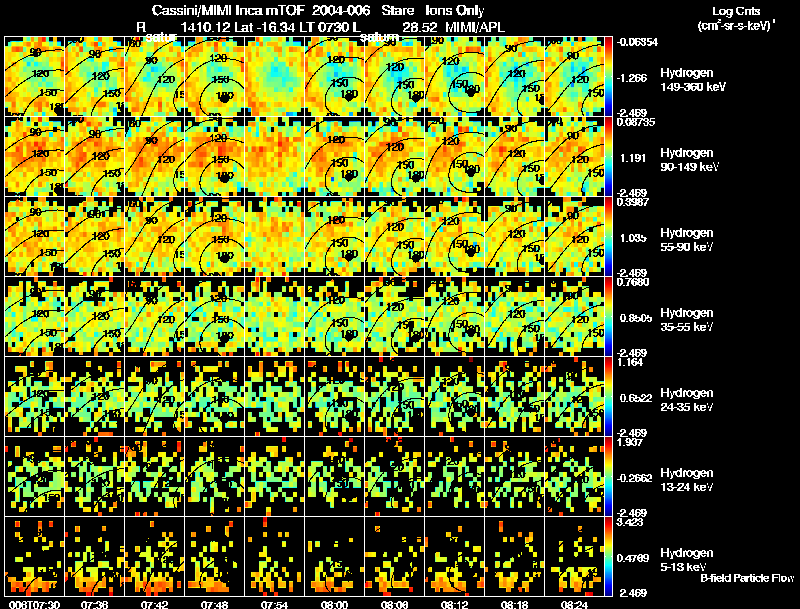This screenshot has height=609, width=800.
Task: Click the 1.191 scale value
Action: [633, 158]
